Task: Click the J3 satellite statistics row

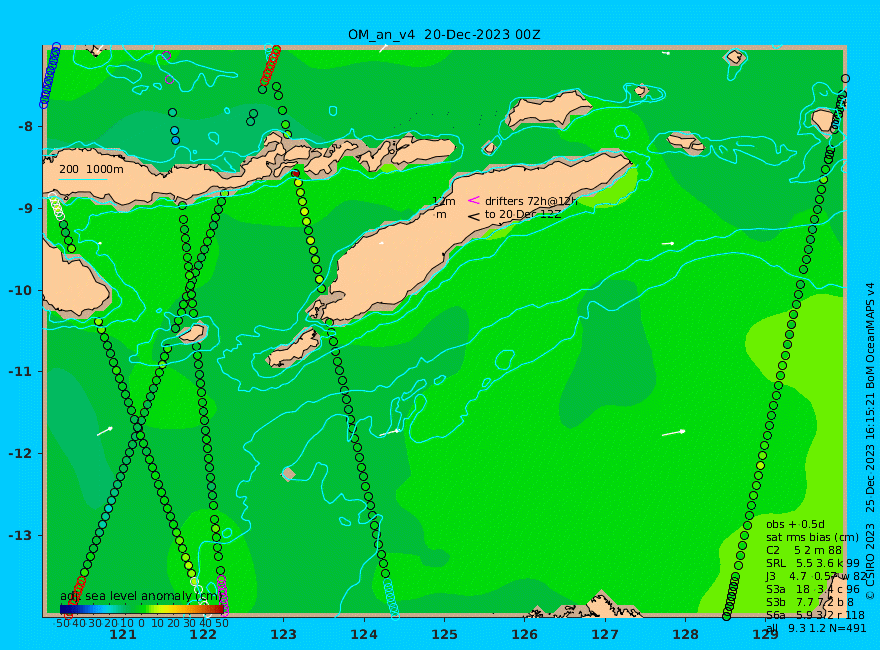Action: pos(816,576)
